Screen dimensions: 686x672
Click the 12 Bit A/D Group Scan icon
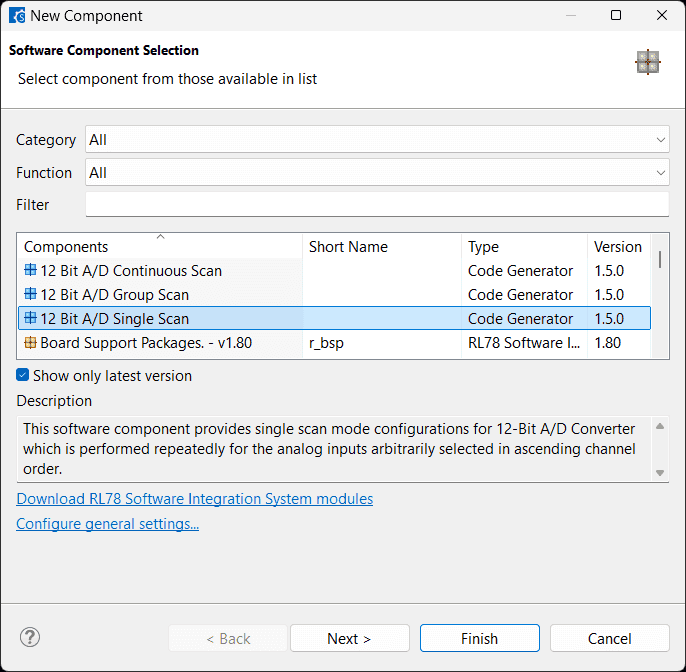(x=30, y=295)
